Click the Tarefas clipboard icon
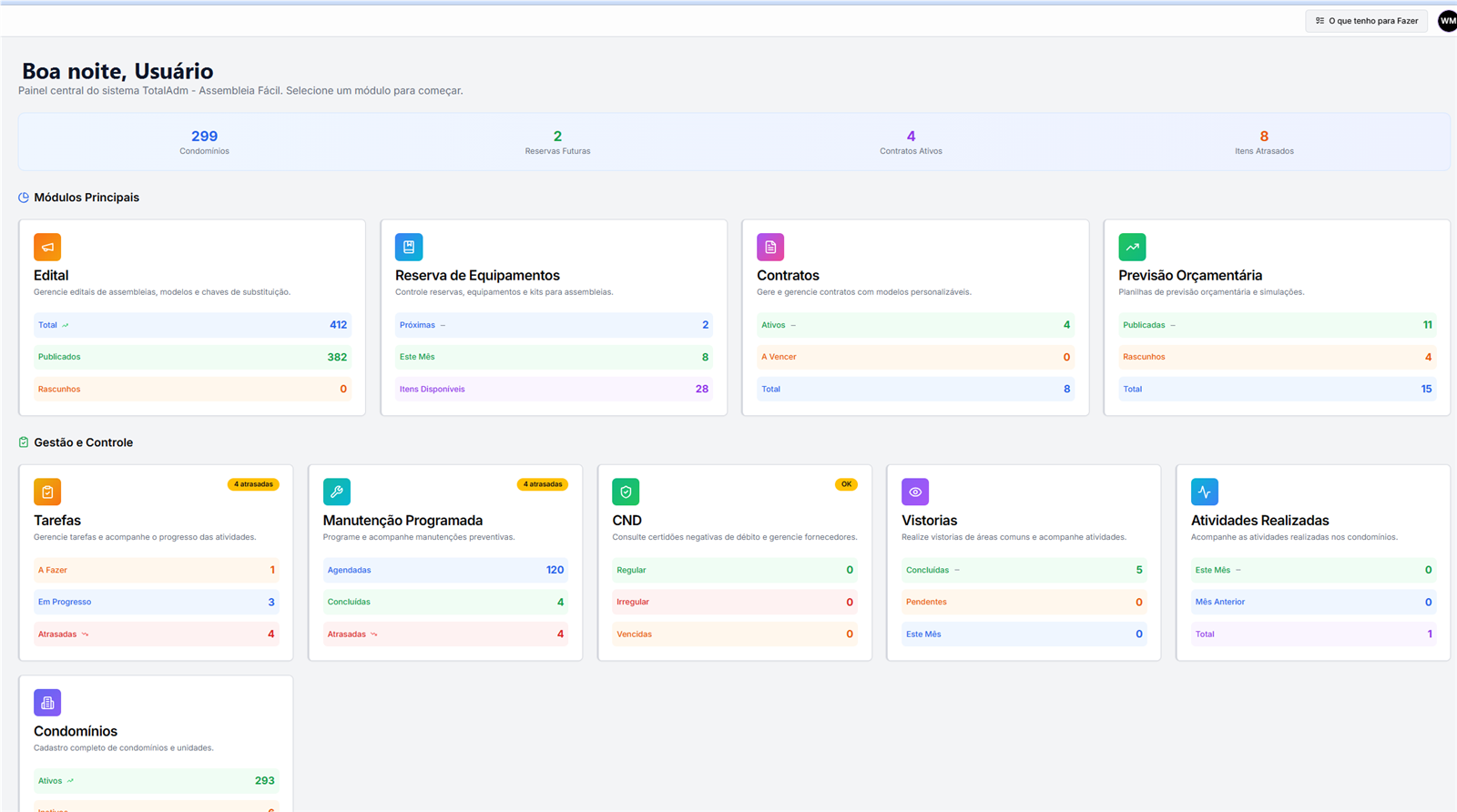The height and width of the screenshot is (812, 1457). (47, 492)
